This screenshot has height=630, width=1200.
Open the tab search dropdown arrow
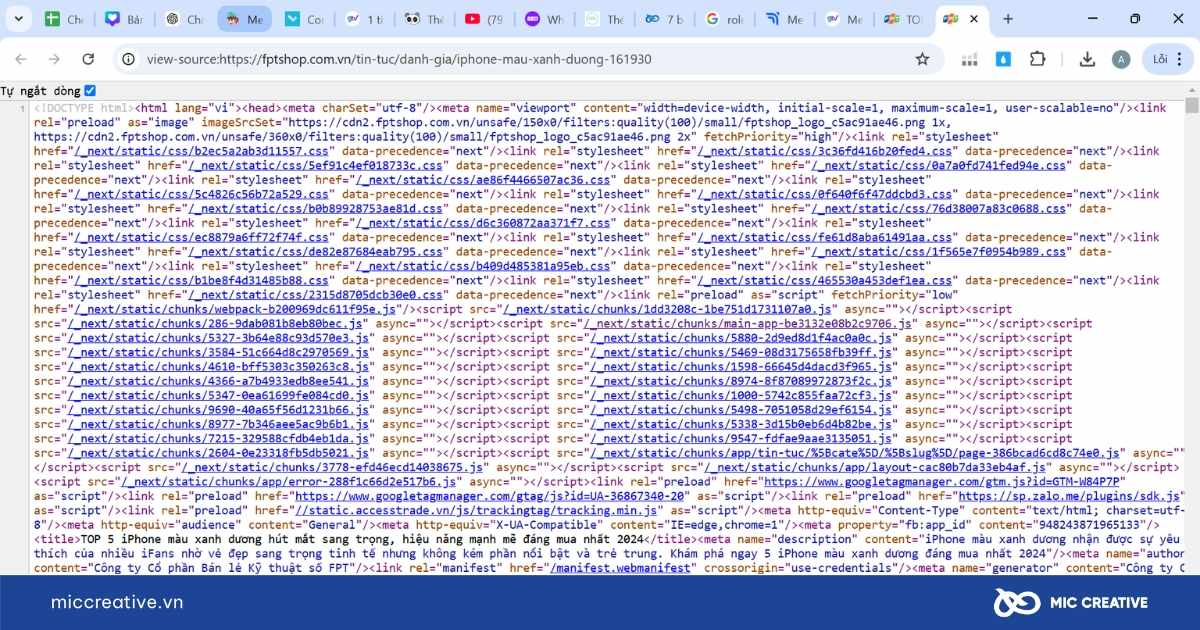tap(19, 19)
